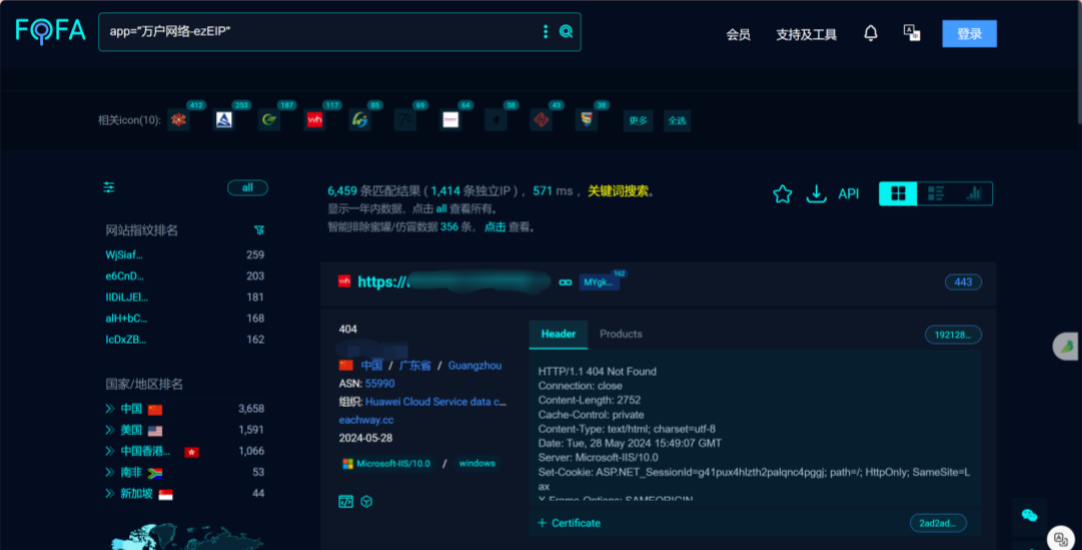Switch to statistics chart view
Image resolution: width=1082 pixels, height=550 pixels.
974,194
